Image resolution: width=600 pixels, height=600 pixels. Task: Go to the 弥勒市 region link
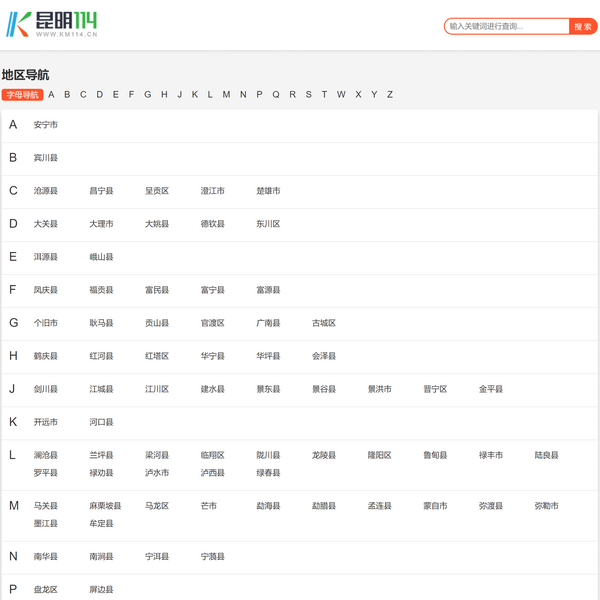point(547,506)
